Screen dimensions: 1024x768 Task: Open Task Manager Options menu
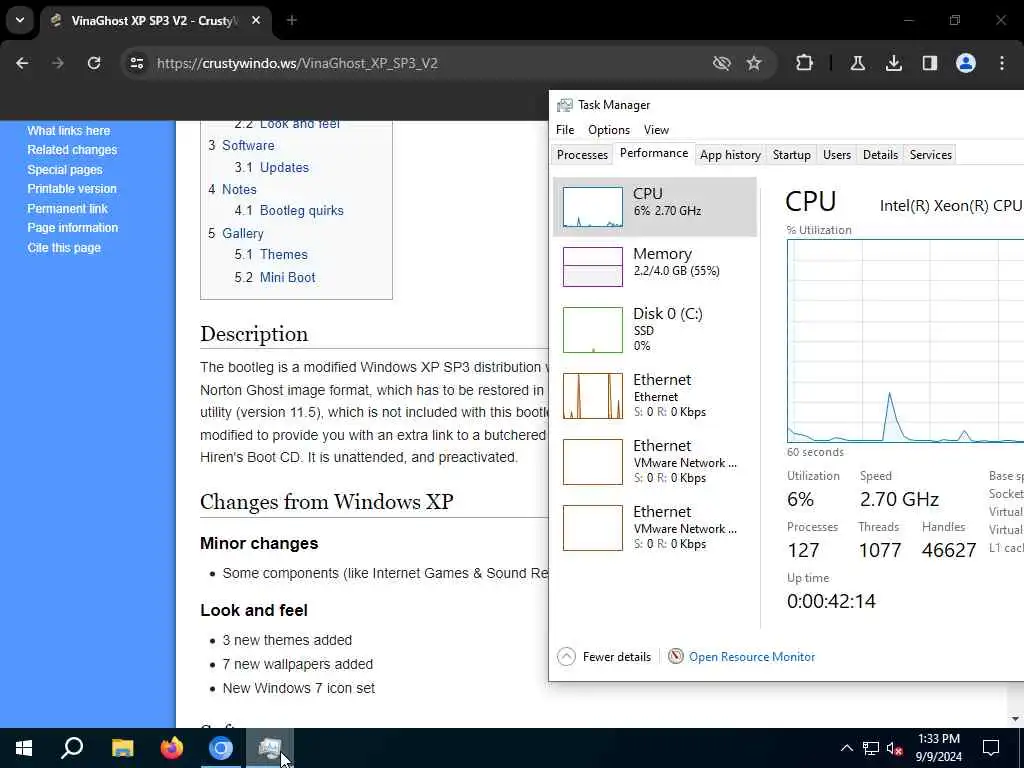609,129
